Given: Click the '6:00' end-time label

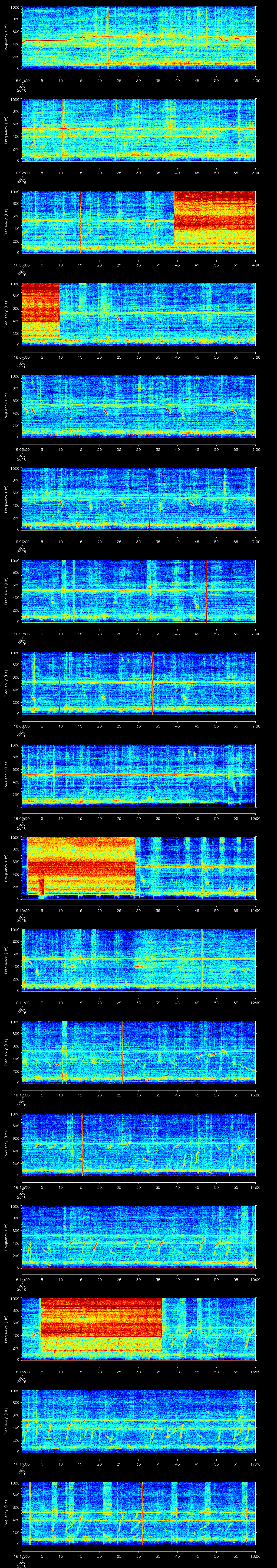Looking at the screenshot, I should (x=256, y=449).
